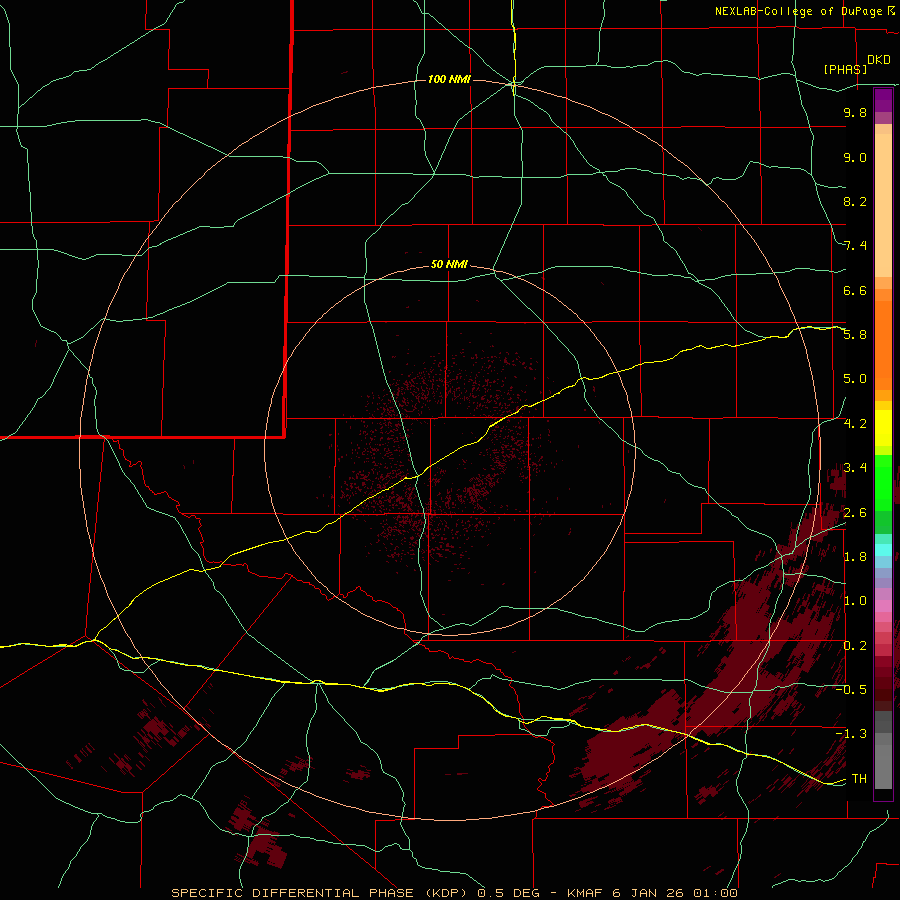Click the 4.2 scale value
The width and height of the screenshot is (900, 900).
[855, 424]
